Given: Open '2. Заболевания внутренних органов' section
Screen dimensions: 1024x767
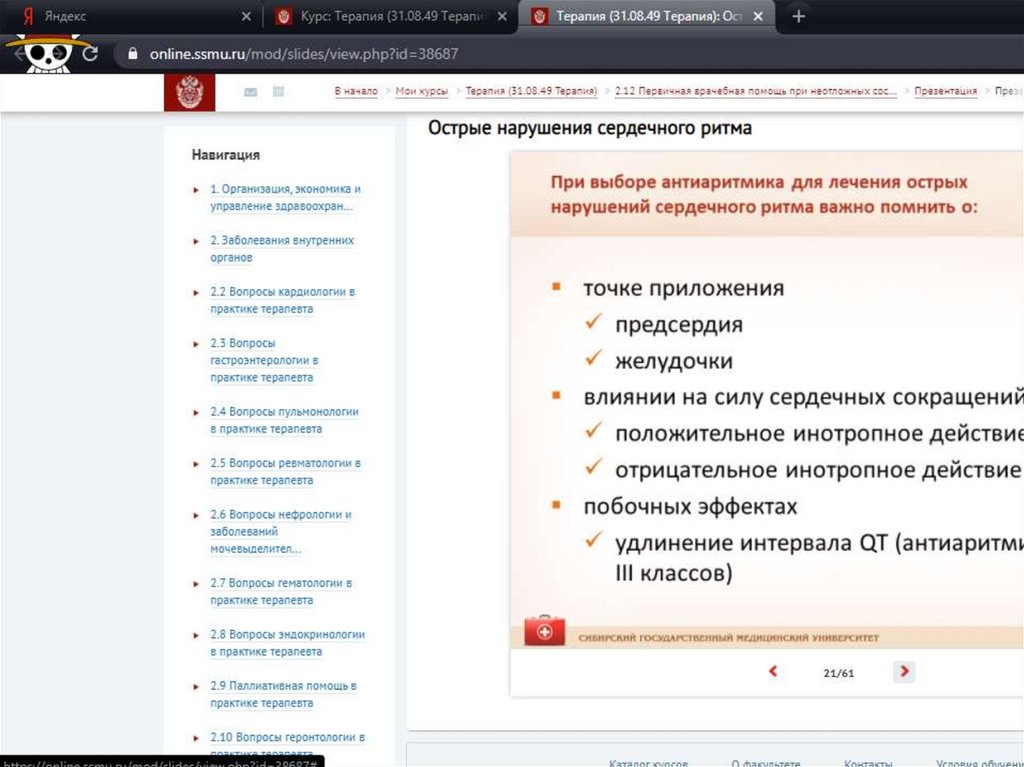Looking at the screenshot, I should [x=282, y=249].
